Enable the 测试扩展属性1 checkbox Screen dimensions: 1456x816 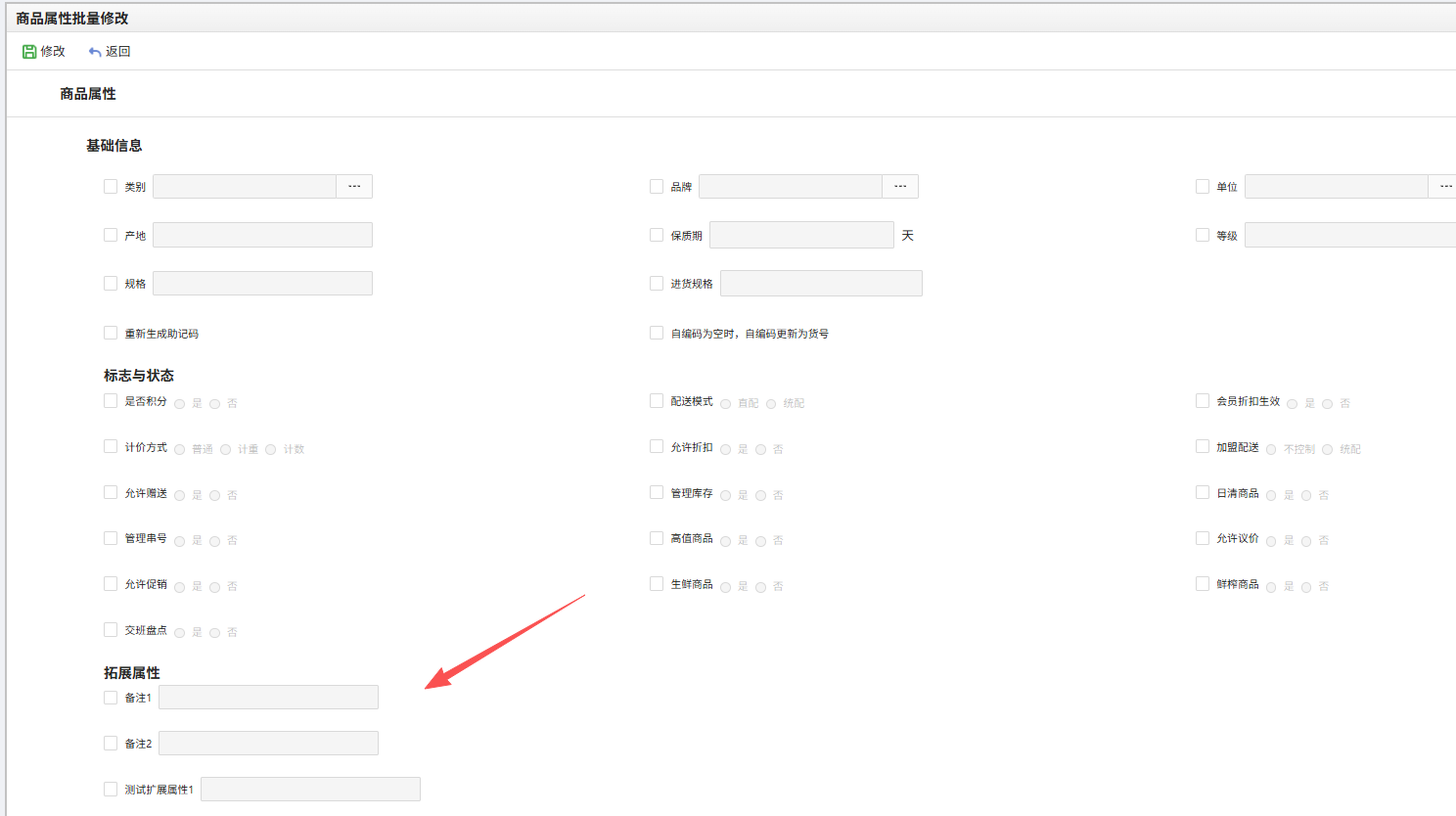tap(111, 790)
